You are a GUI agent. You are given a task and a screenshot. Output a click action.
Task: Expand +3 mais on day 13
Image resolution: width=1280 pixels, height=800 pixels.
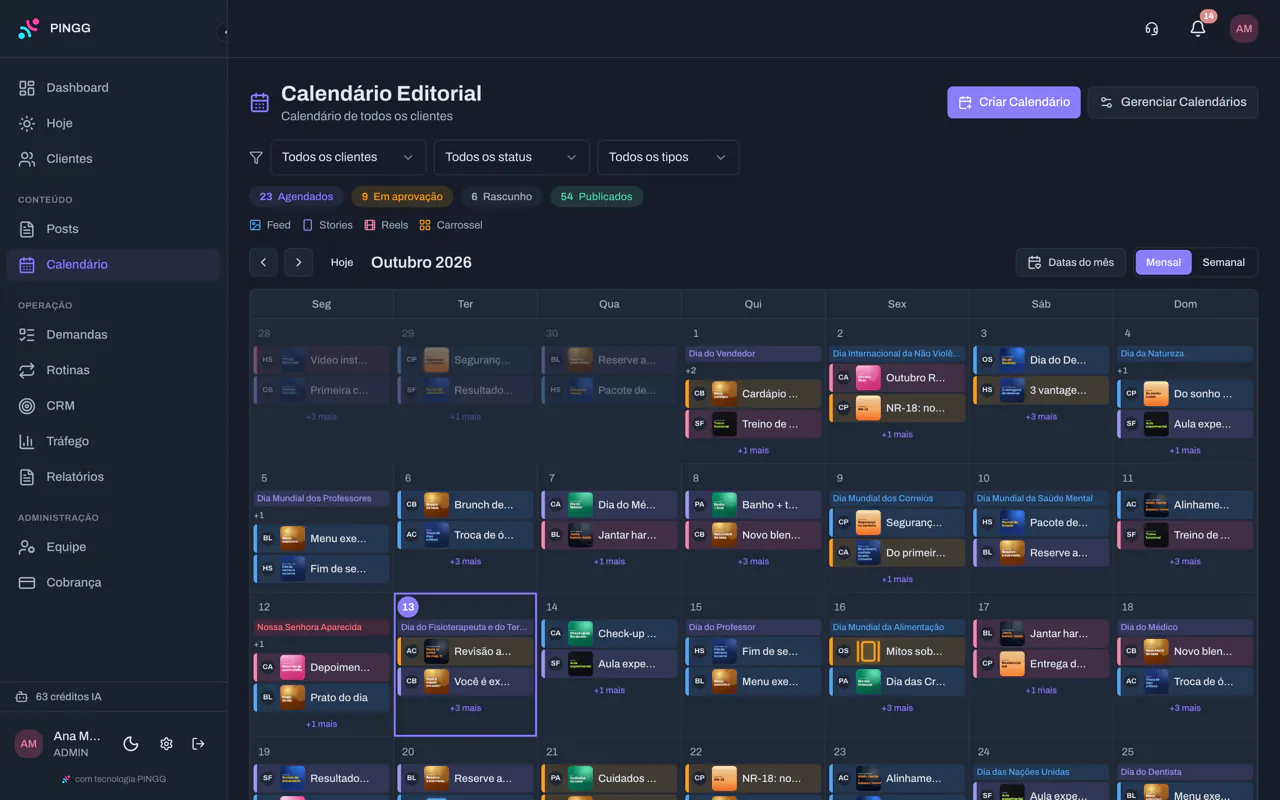coord(465,708)
